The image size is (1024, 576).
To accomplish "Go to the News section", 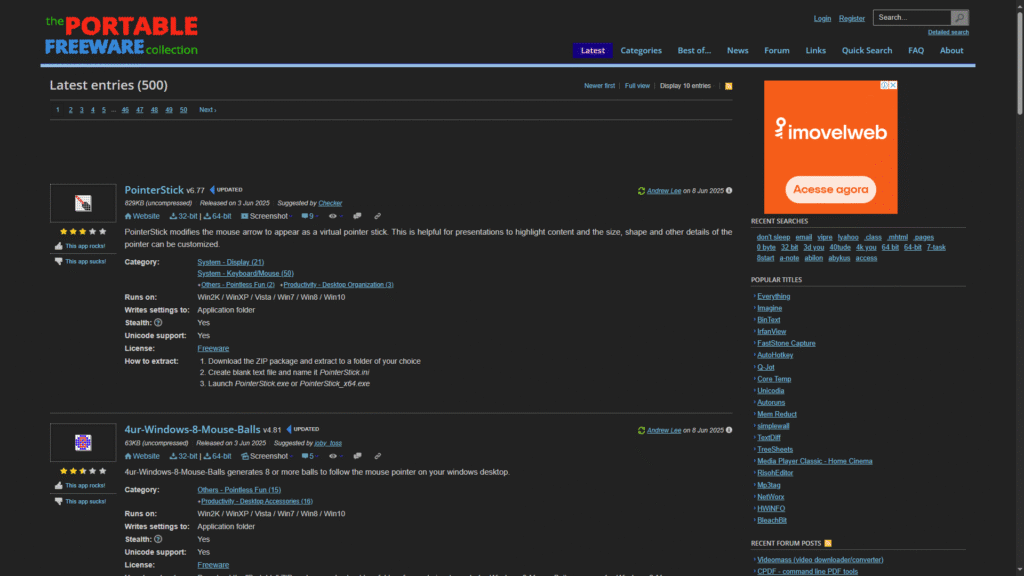I will (x=737, y=50).
